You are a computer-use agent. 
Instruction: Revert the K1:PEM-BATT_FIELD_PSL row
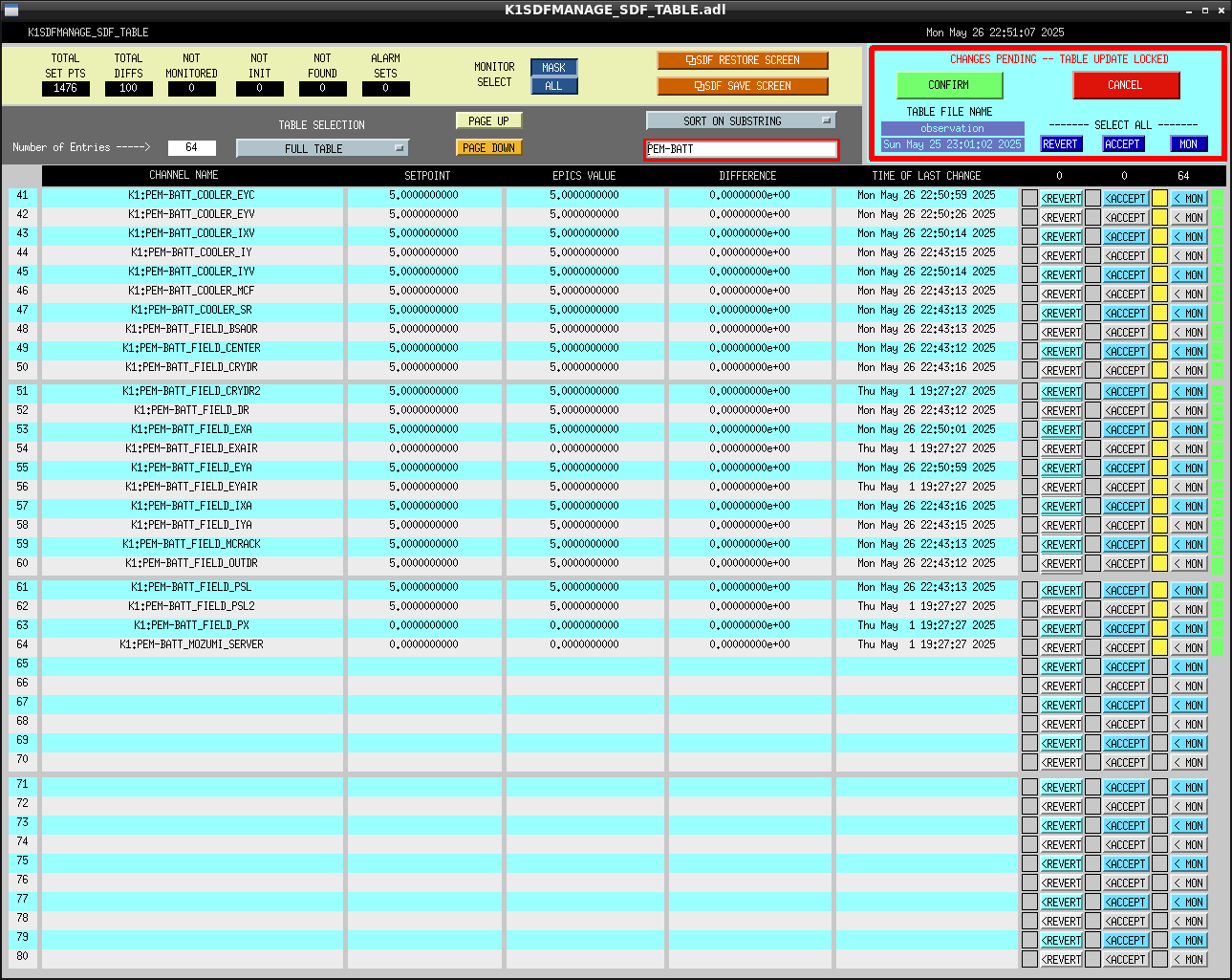point(1061,591)
